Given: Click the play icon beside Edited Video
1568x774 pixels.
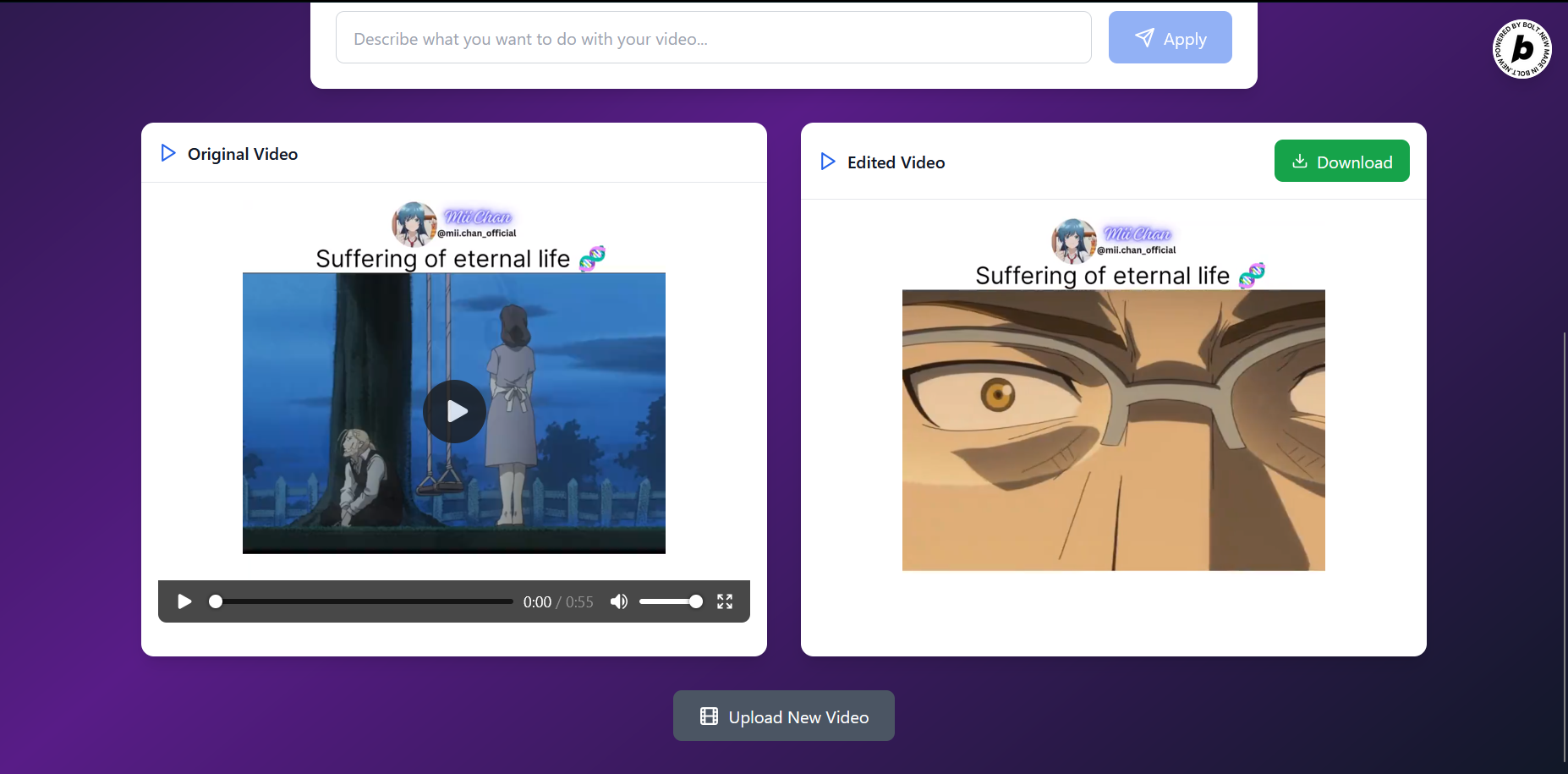Looking at the screenshot, I should [828, 162].
